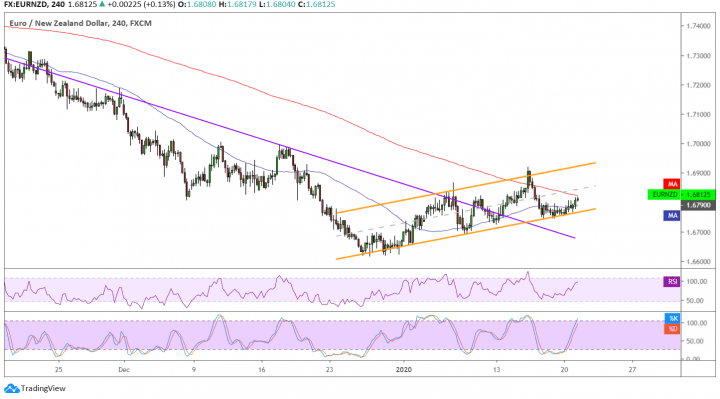Click the 2020 date axis label
Screen dimensions: 720x399
(404, 370)
